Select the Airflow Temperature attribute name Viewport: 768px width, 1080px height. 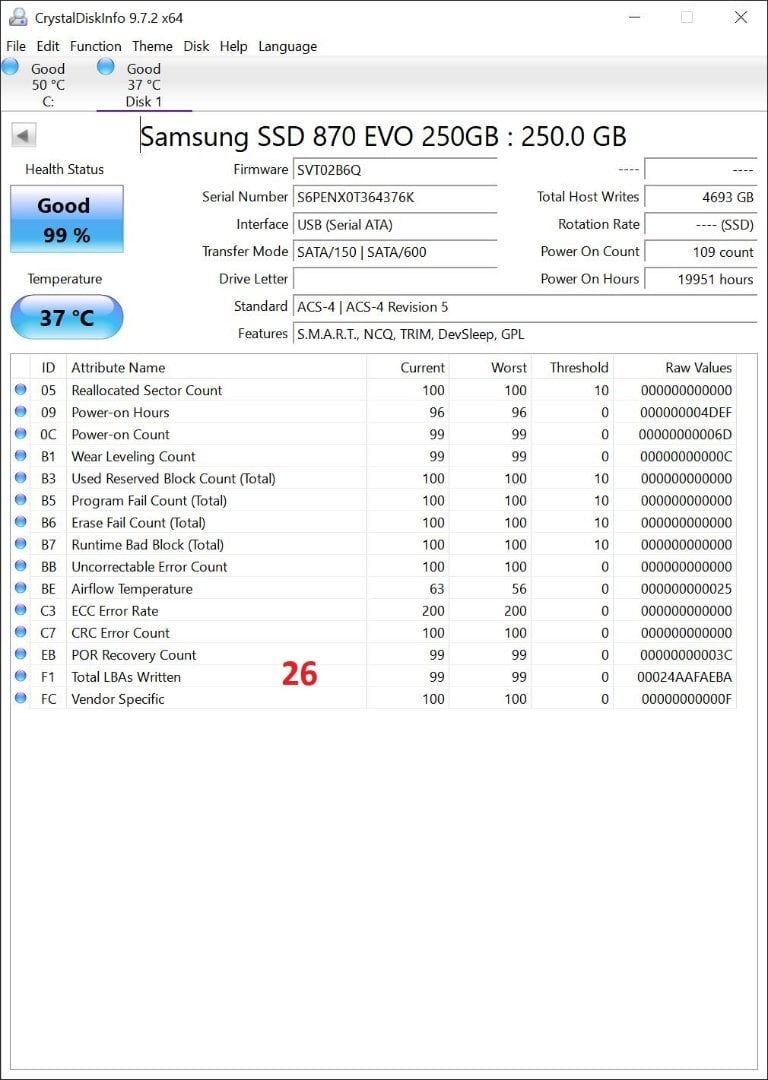click(x=132, y=589)
